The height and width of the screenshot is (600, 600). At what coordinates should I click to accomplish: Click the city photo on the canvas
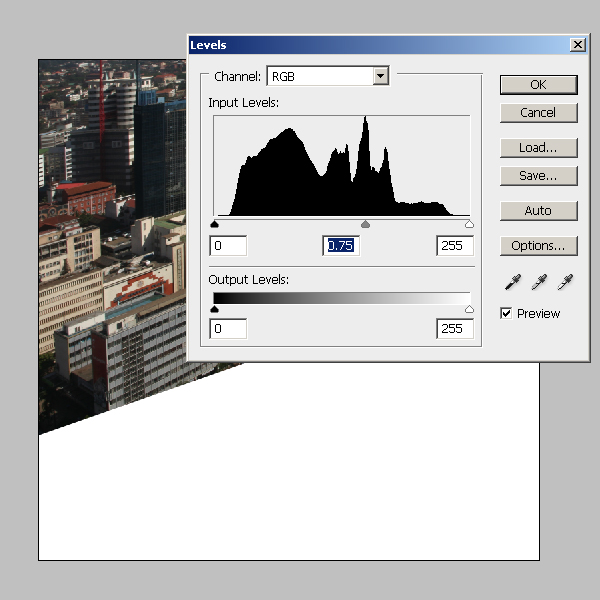pyautogui.click(x=112, y=230)
